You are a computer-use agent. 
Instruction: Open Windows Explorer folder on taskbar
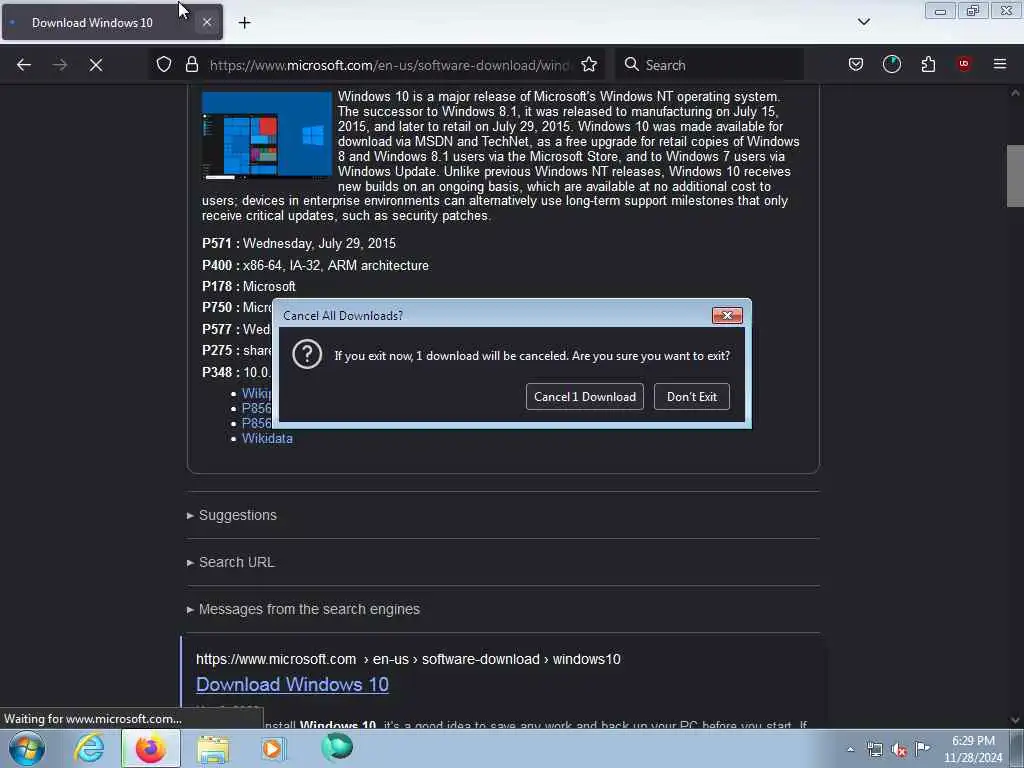(213, 749)
